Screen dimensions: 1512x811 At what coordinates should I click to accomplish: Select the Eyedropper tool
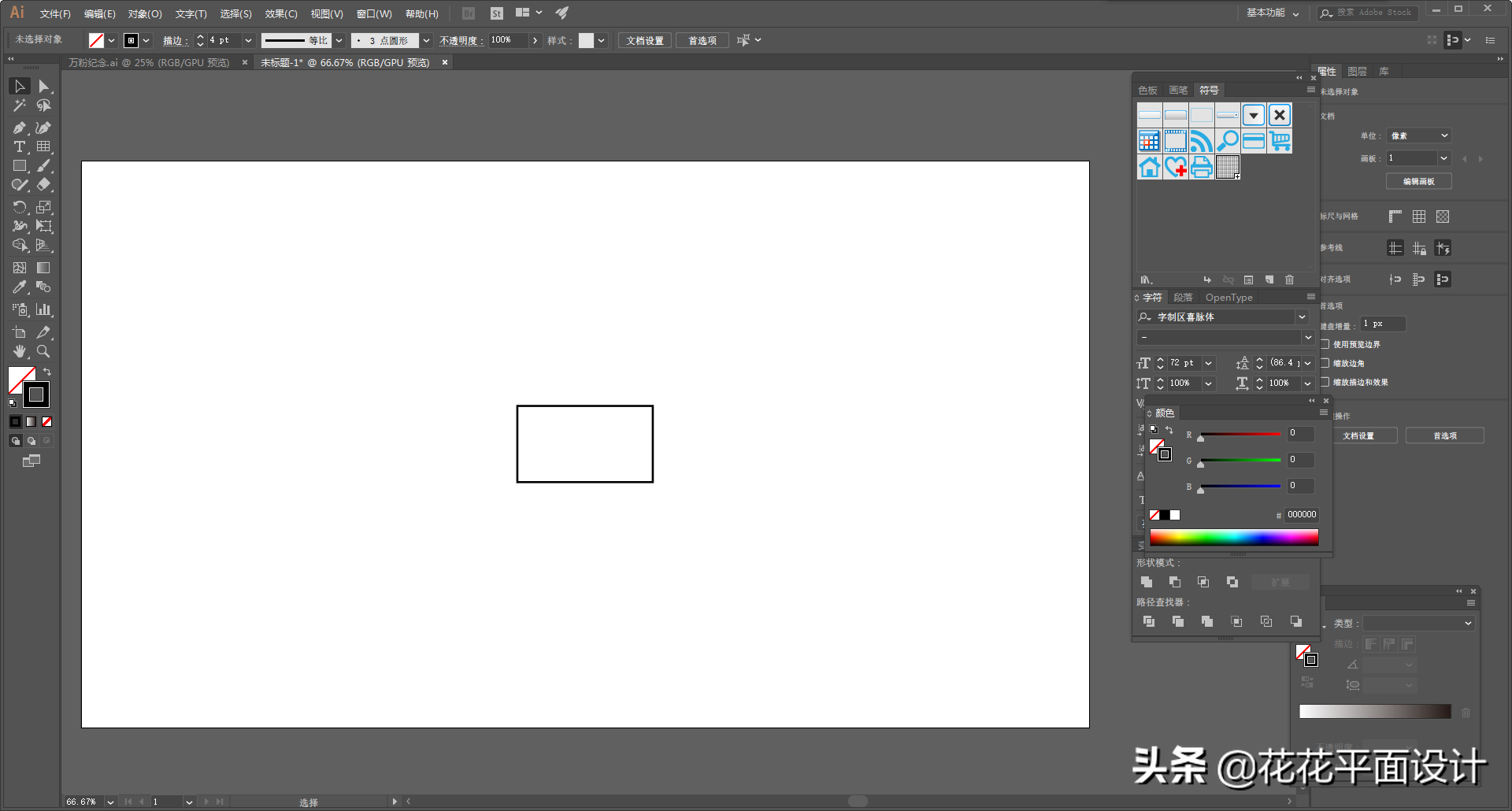pyautogui.click(x=20, y=287)
